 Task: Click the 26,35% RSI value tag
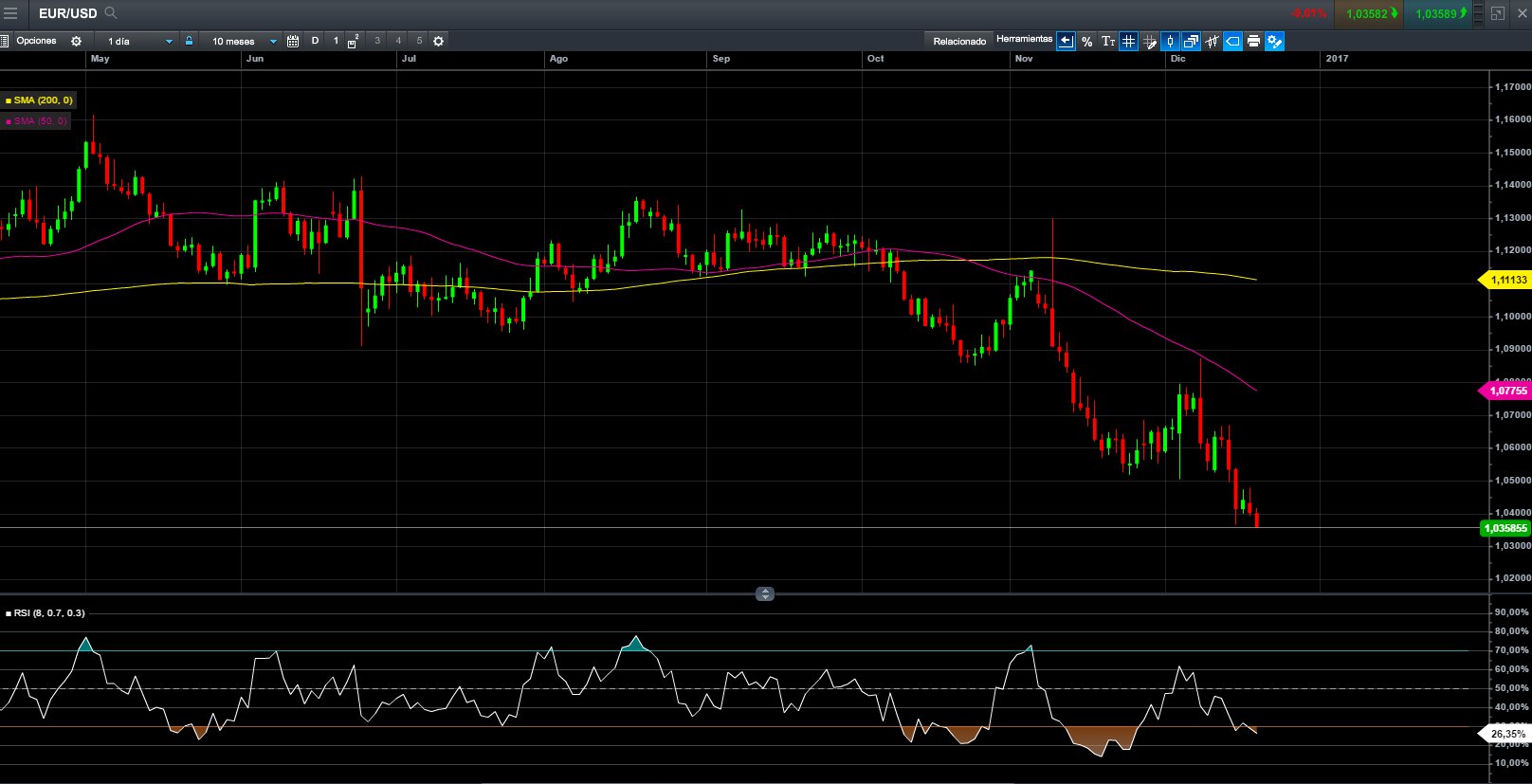click(1505, 734)
